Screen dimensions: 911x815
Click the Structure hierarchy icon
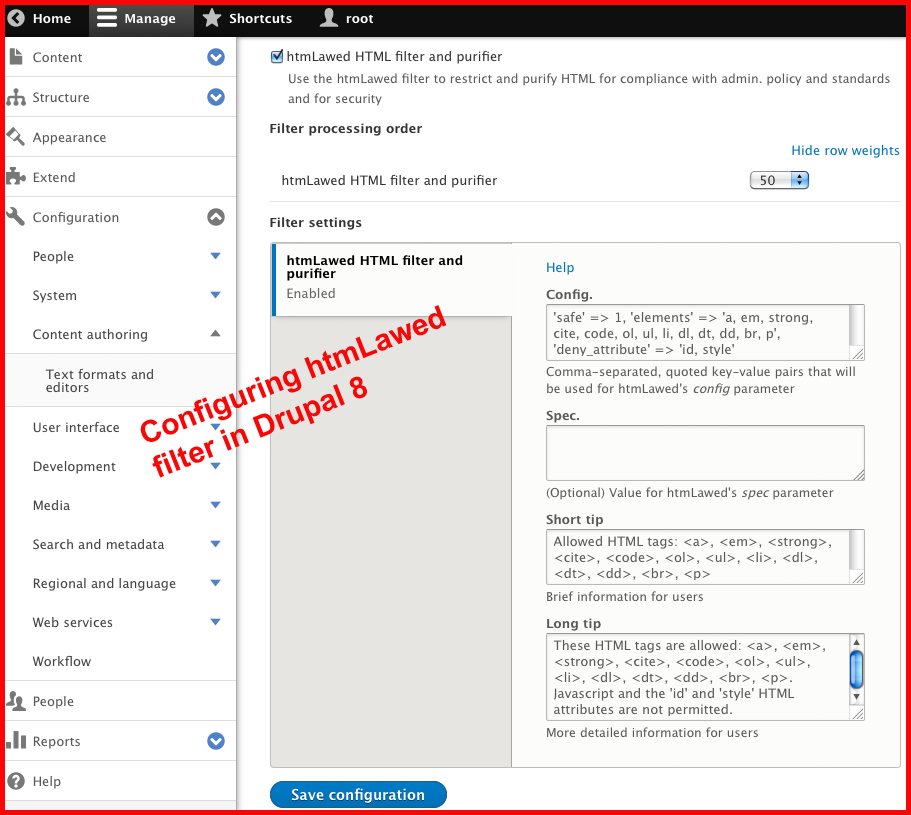pos(16,97)
